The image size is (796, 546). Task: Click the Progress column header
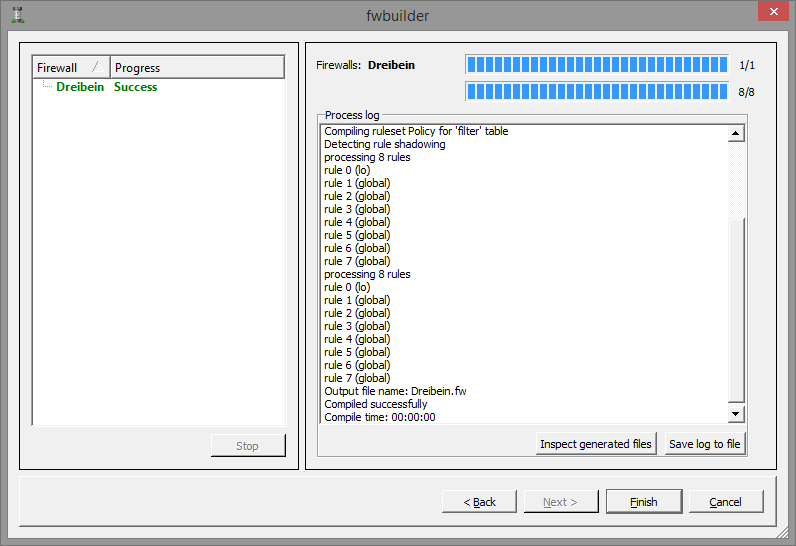click(196, 68)
